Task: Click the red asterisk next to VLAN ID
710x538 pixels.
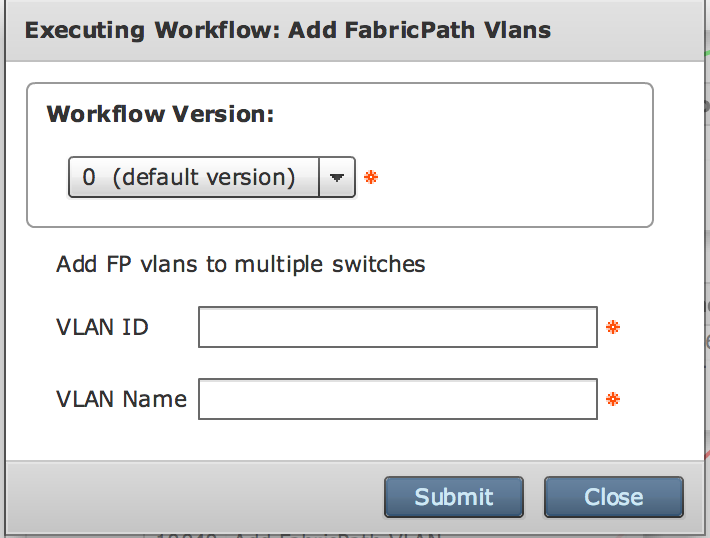Action: 613,327
